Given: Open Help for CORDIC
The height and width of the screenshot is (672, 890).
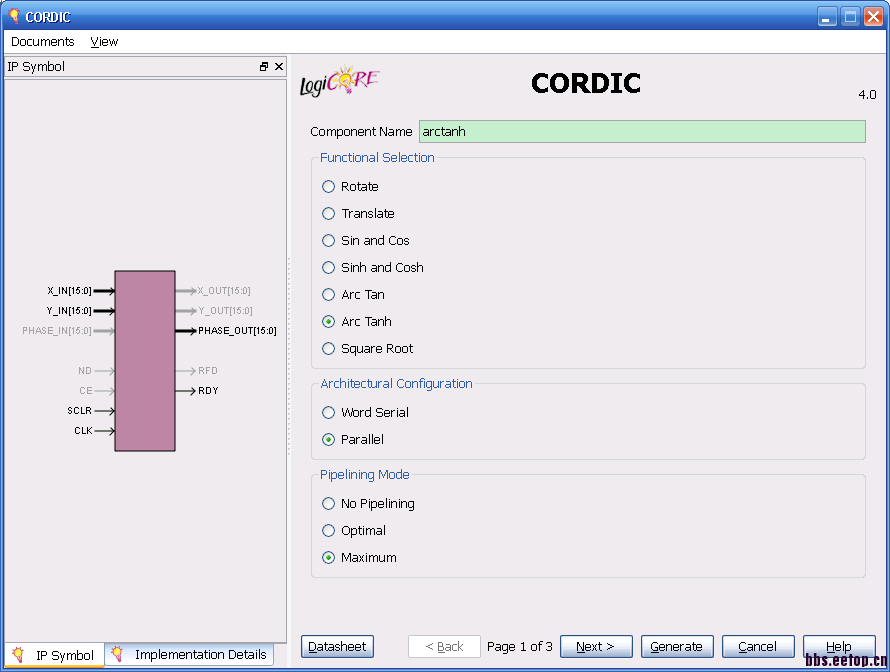Looking at the screenshot, I should point(839,646).
